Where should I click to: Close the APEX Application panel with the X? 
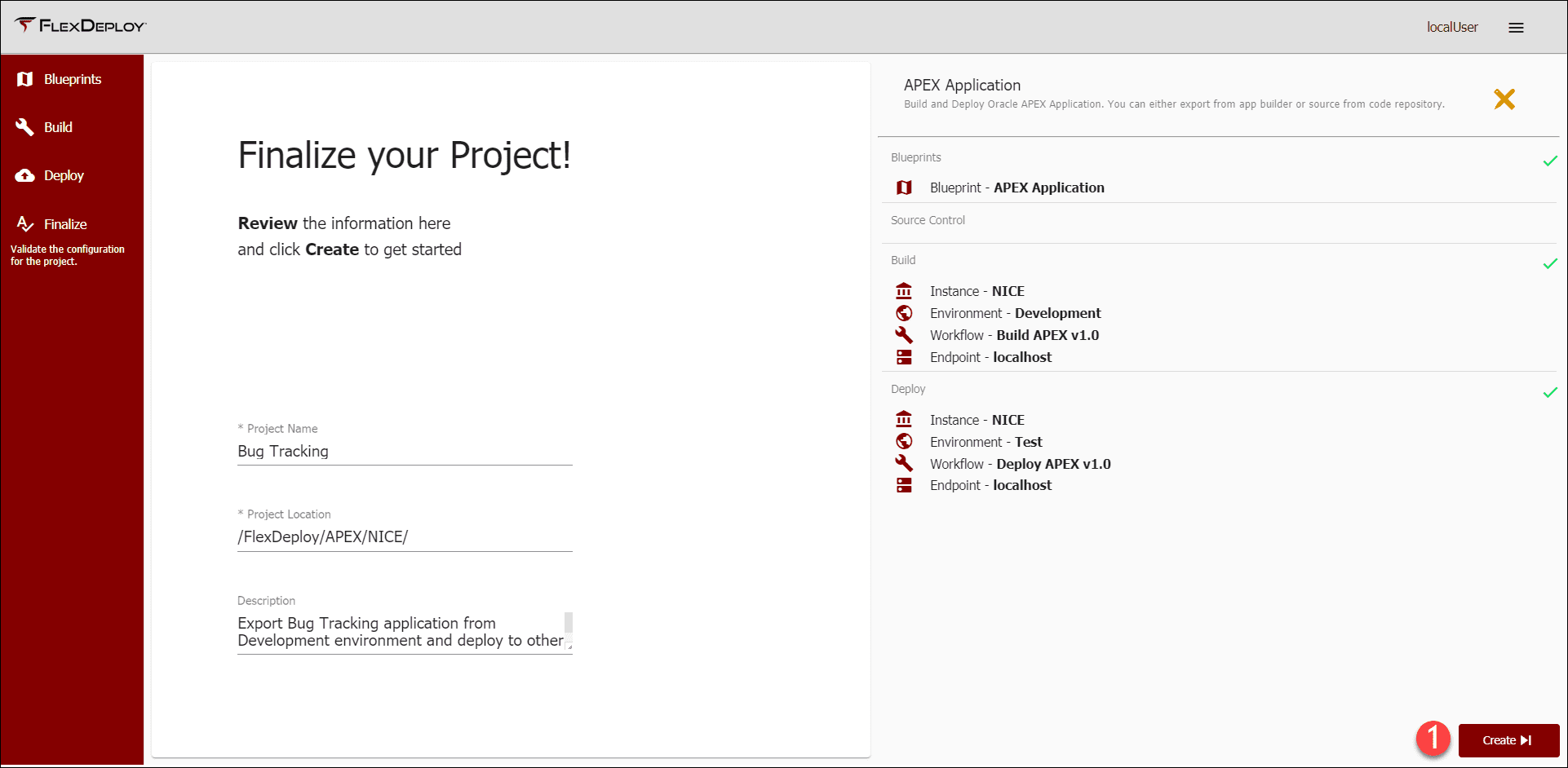pos(1504,99)
